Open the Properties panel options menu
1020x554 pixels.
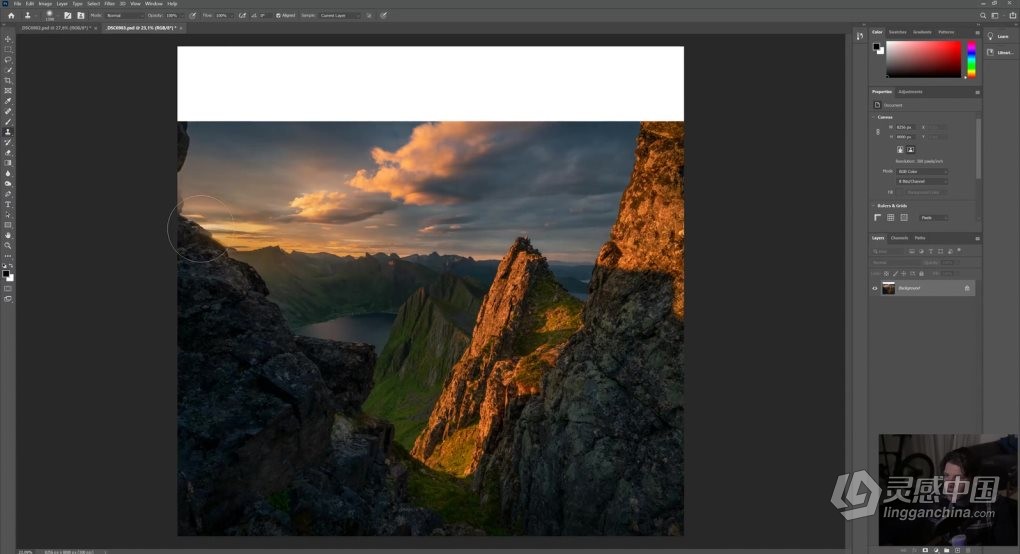click(x=977, y=92)
